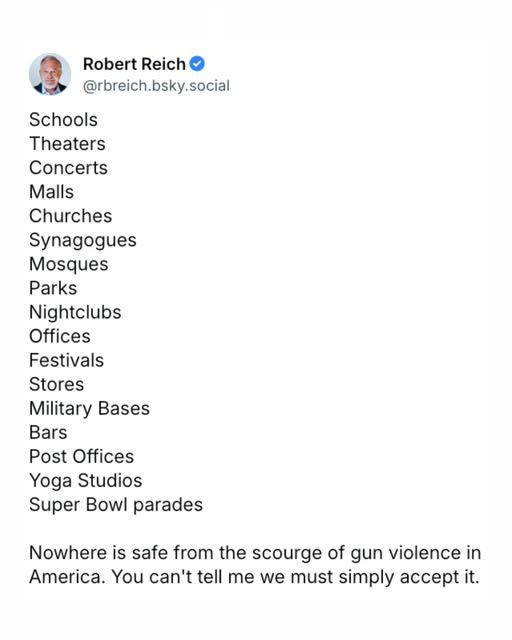
Task: Open the Robert Reich display name link
Action: coord(134,64)
